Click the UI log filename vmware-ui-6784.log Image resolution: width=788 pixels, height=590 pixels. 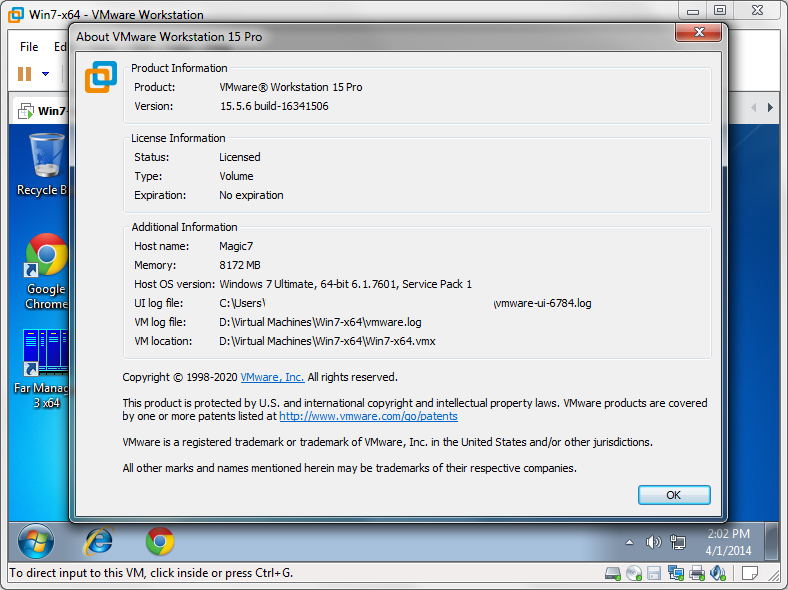(543, 303)
